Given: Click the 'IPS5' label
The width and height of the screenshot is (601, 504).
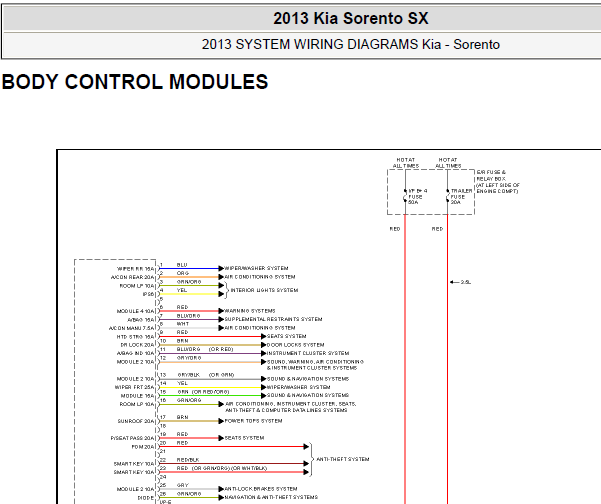Looking at the screenshot, I should point(148,294).
